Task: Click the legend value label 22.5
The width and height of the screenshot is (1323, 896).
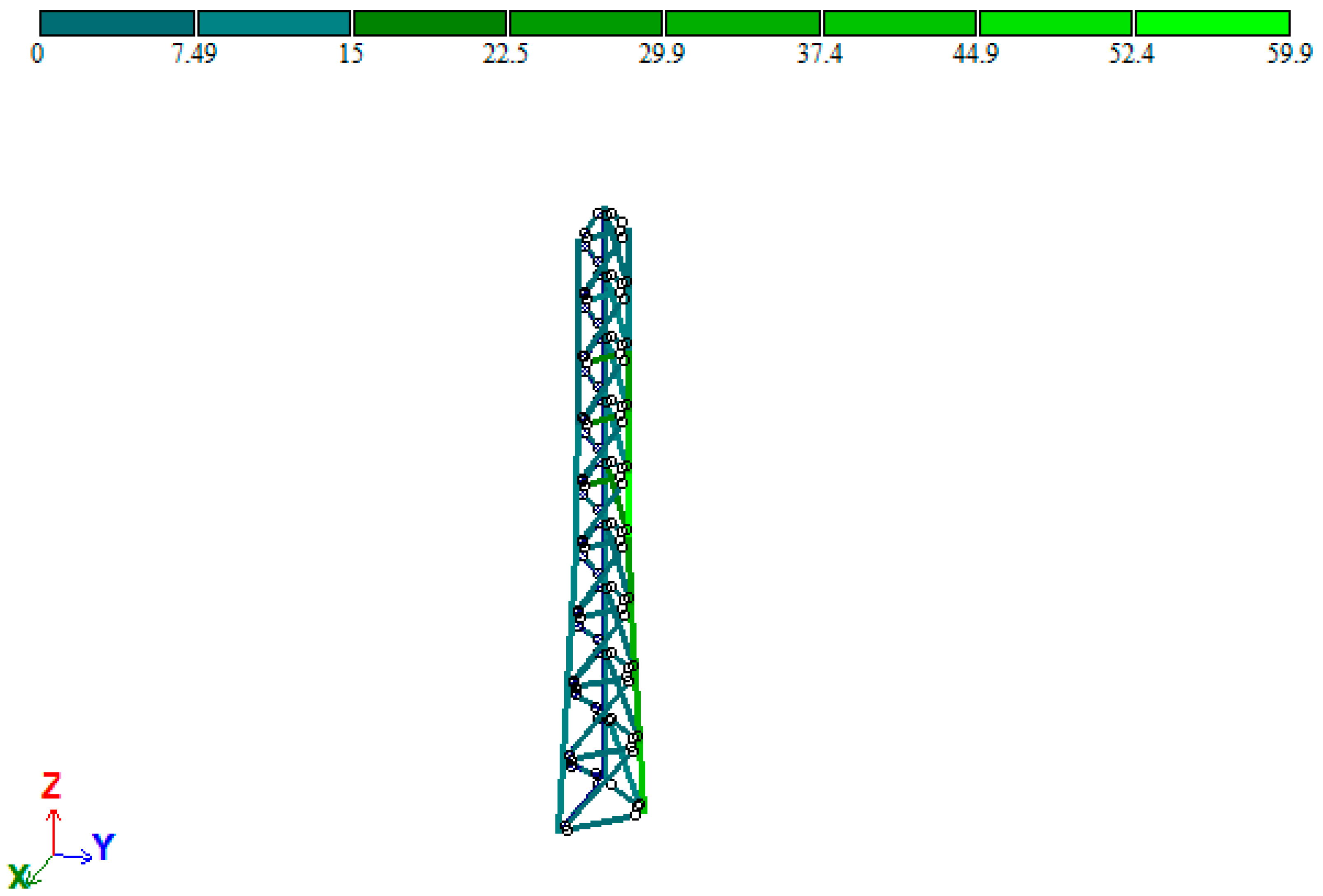Action: pos(505,54)
